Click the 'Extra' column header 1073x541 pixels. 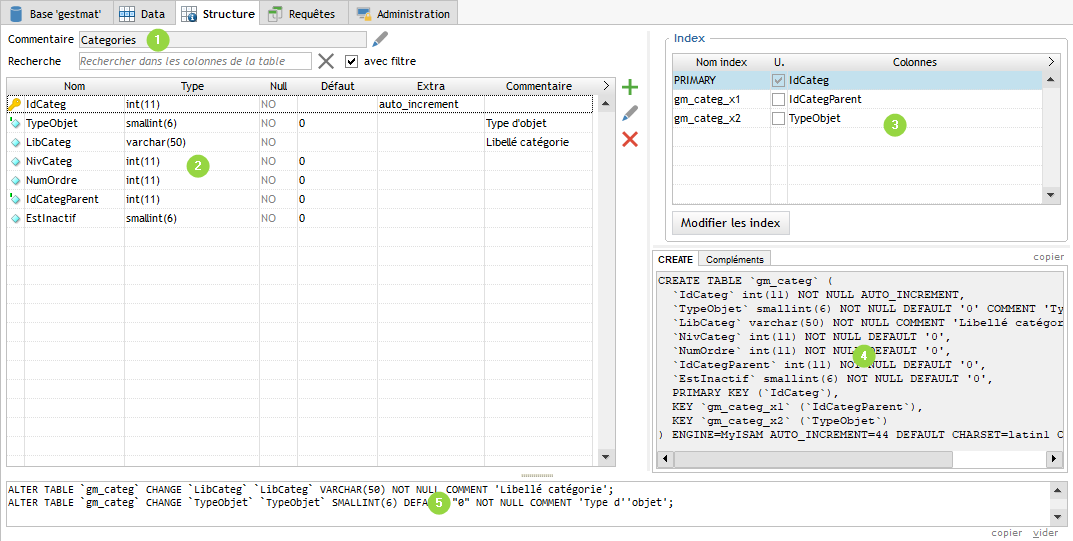[x=431, y=85]
